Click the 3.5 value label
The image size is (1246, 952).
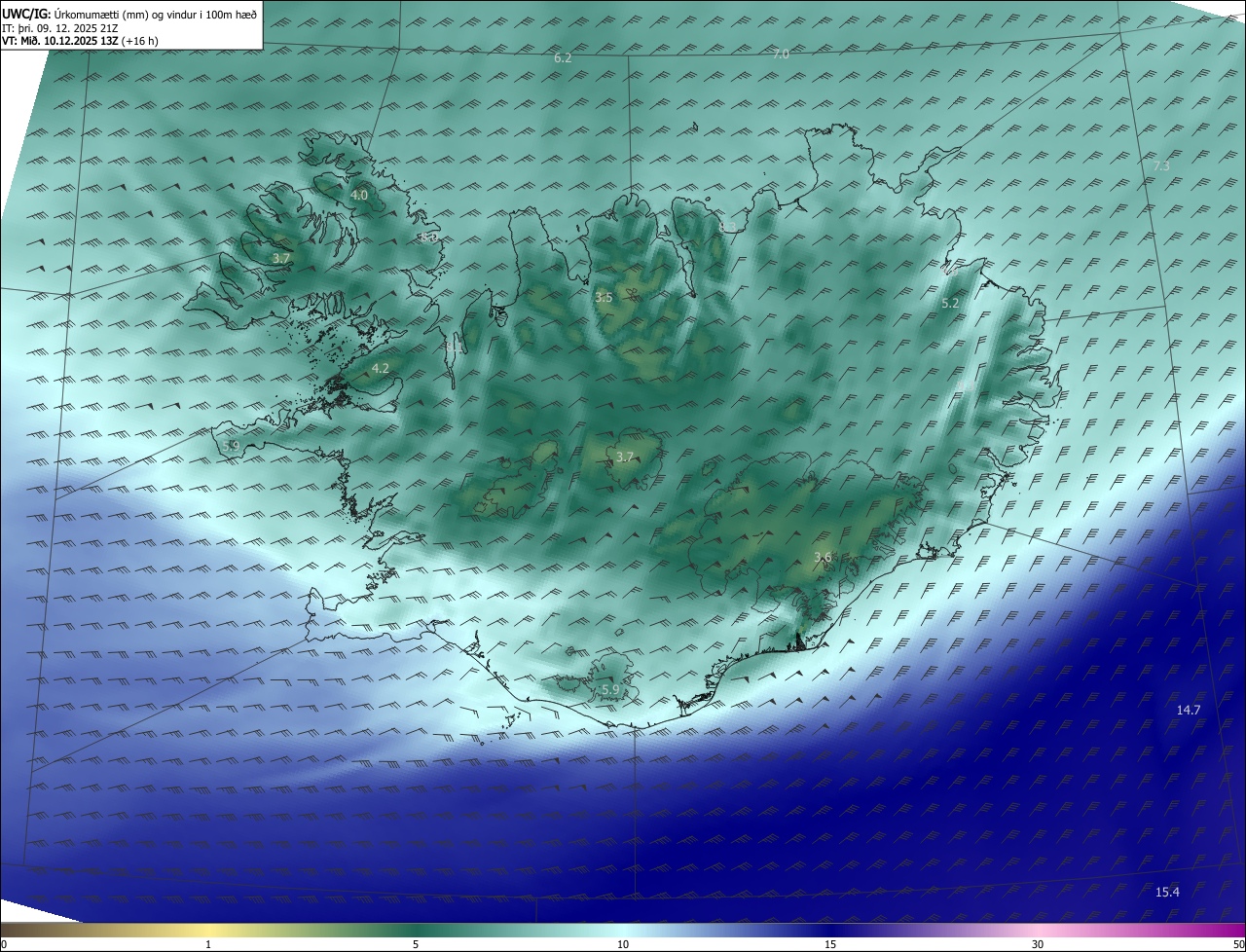point(604,298)
